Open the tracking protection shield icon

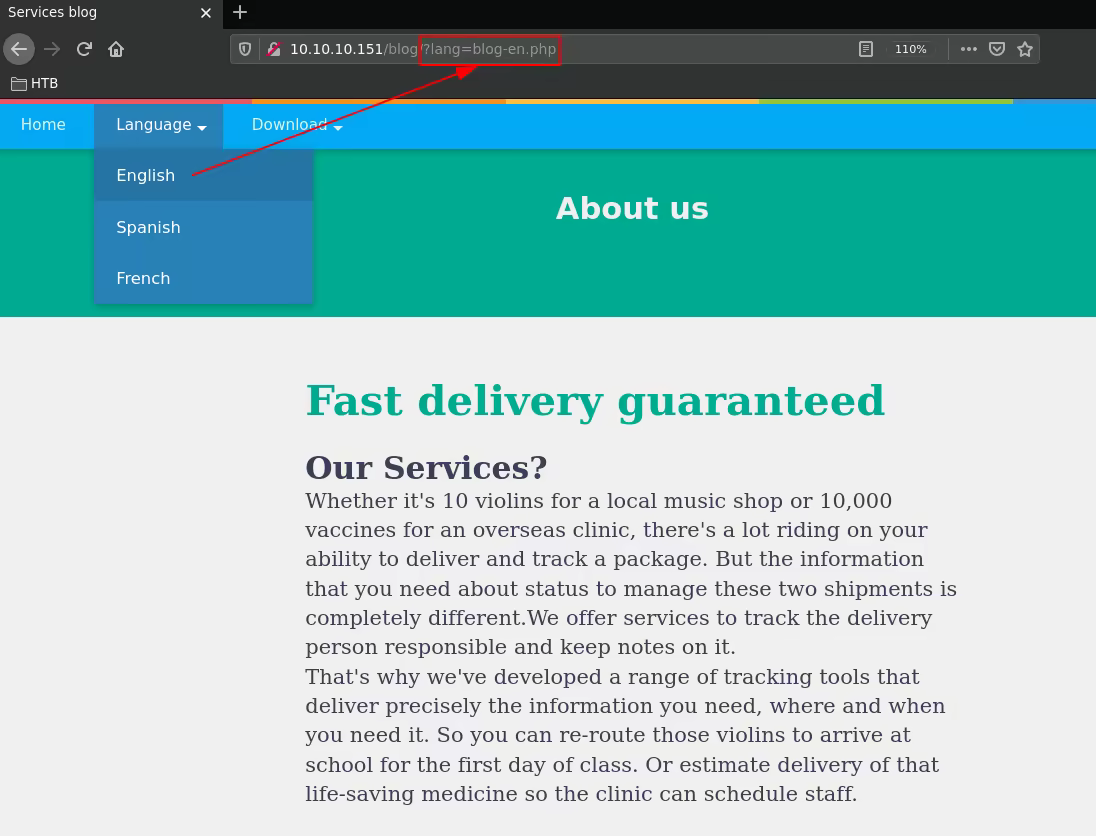pos(245,49)
